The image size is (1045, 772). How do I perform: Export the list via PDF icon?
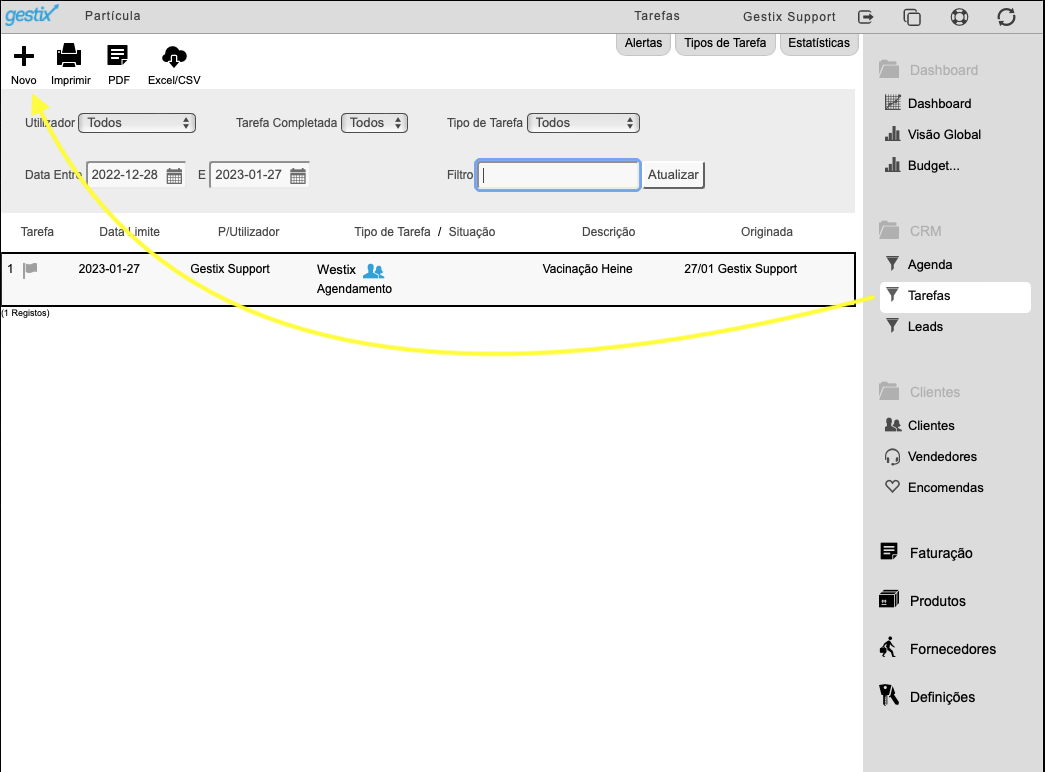(x=118, y=56)
